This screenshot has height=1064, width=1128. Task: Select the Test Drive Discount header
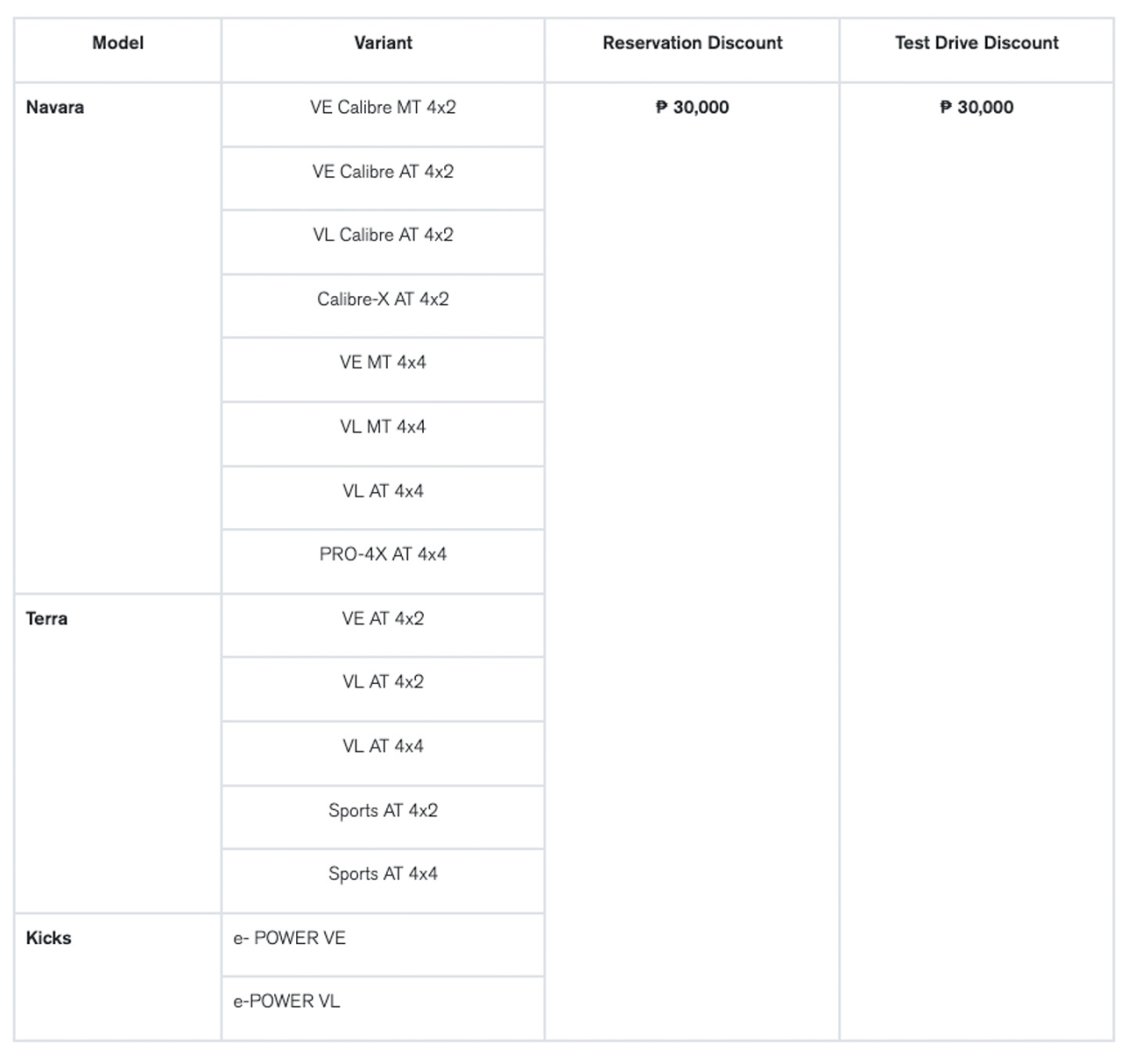coord(976,43)
